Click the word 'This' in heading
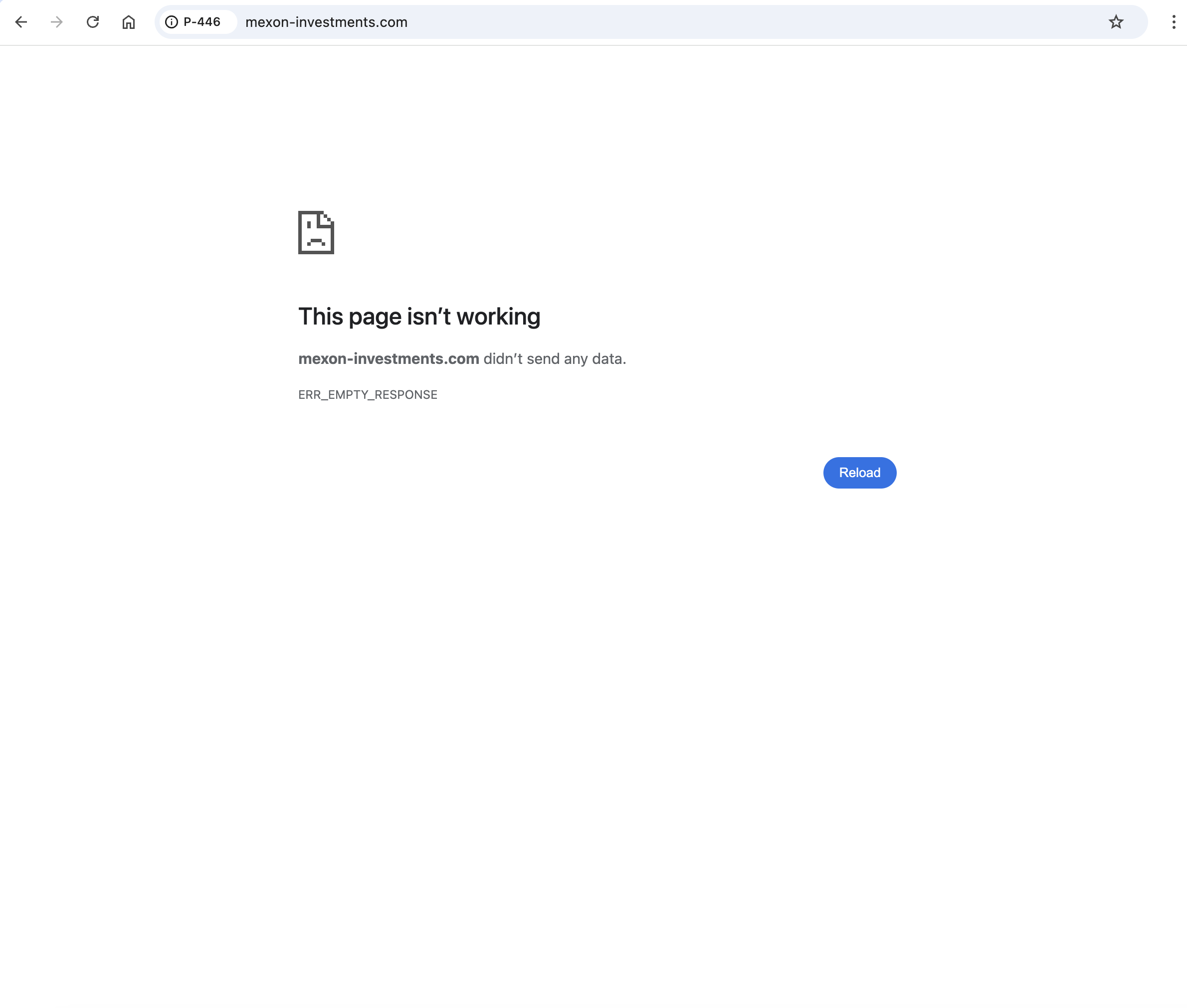Screen dimensions: 1187x1008 click(x=320, y=317)
